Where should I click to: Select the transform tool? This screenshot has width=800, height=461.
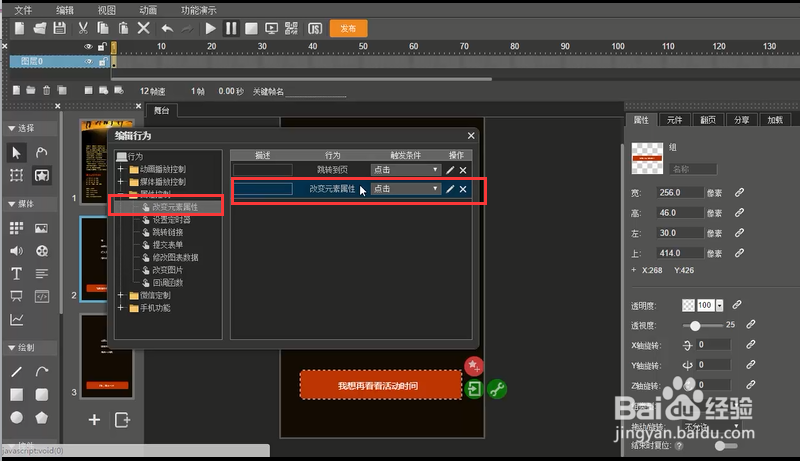16,175
